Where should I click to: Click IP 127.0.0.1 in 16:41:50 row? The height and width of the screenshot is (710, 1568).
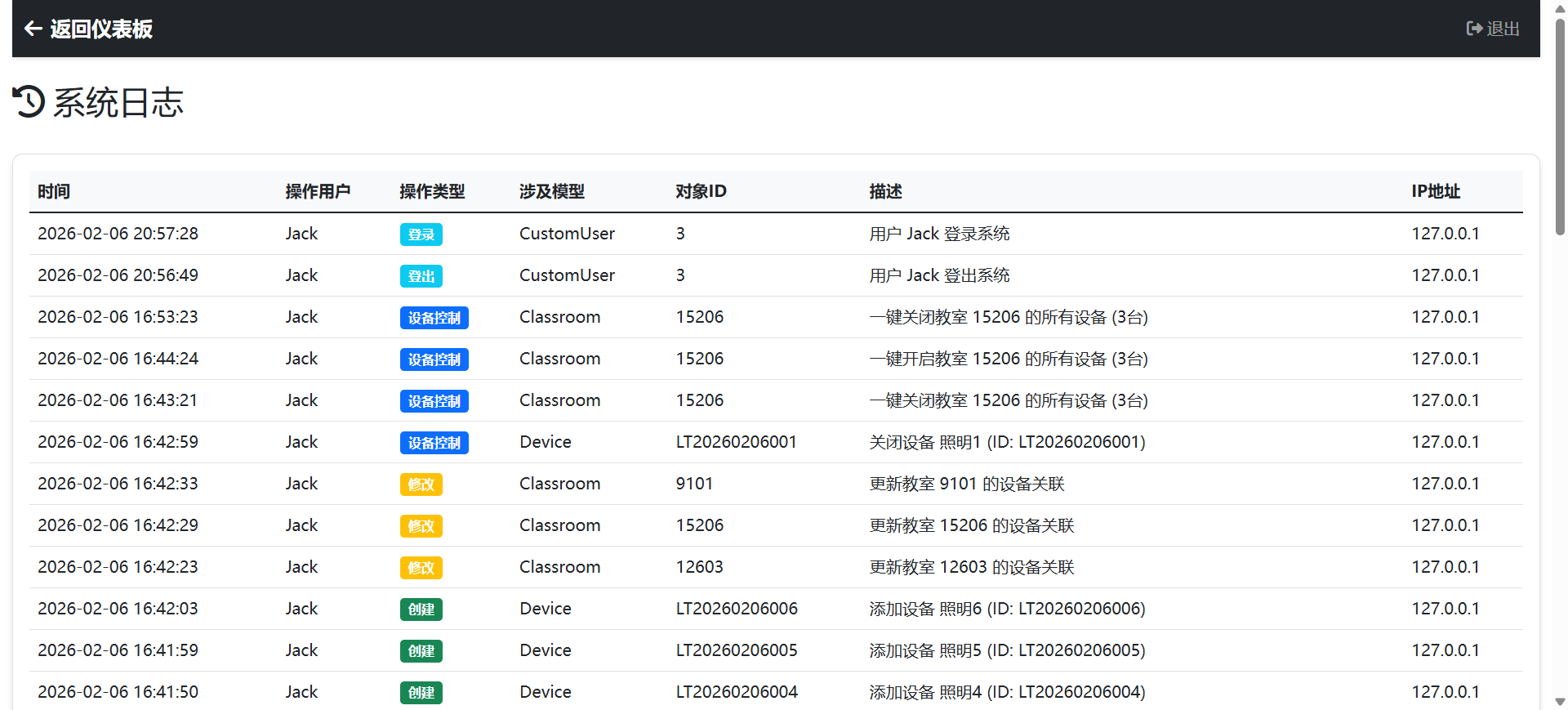(x=1445, y=692)
